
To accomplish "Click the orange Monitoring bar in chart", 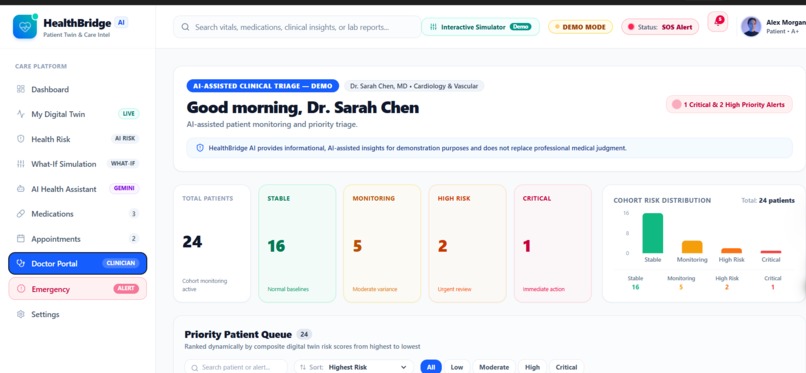I will pos(692,247).
